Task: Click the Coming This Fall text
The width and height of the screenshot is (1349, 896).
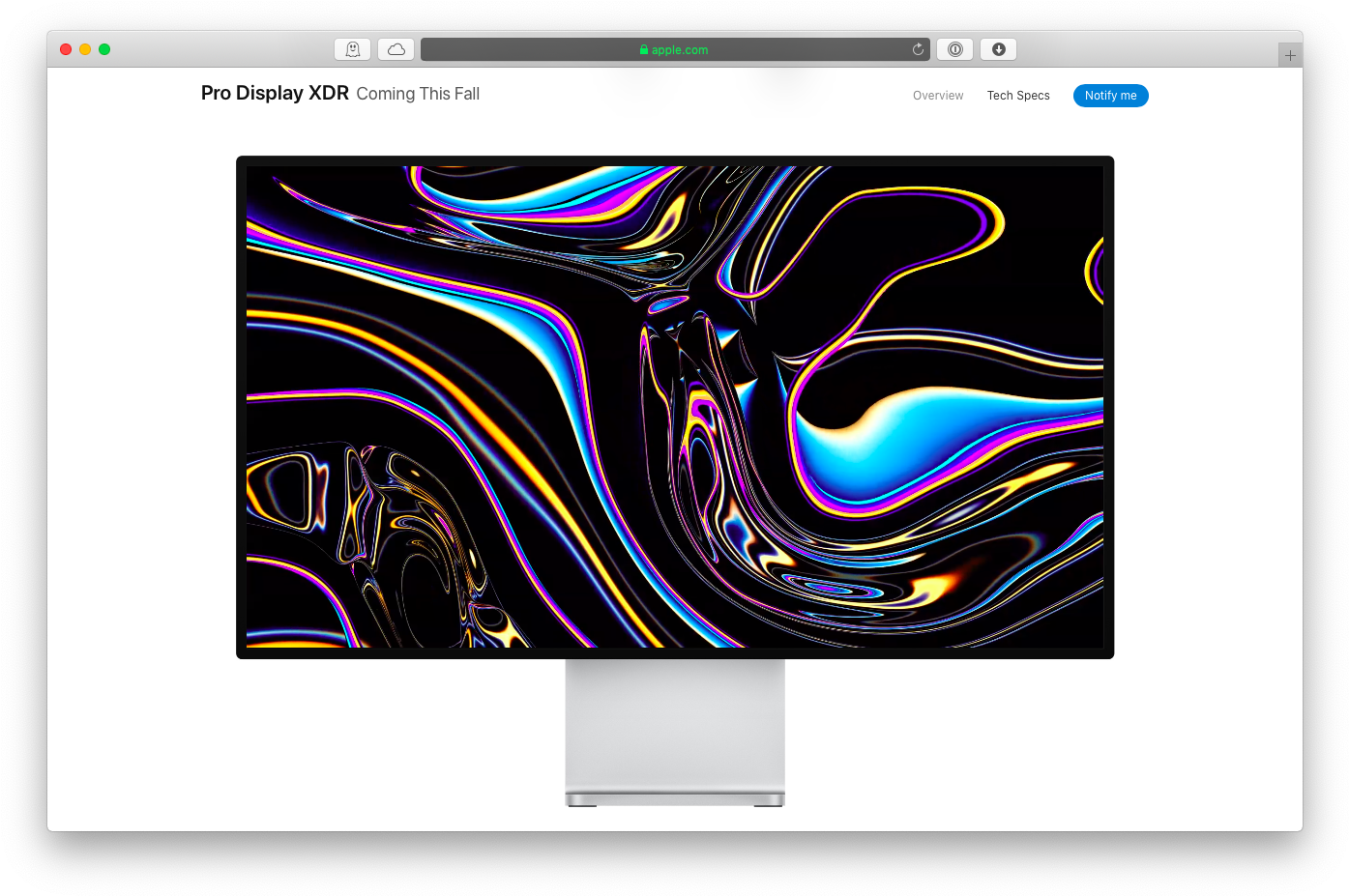Action: tap(418, 94)
